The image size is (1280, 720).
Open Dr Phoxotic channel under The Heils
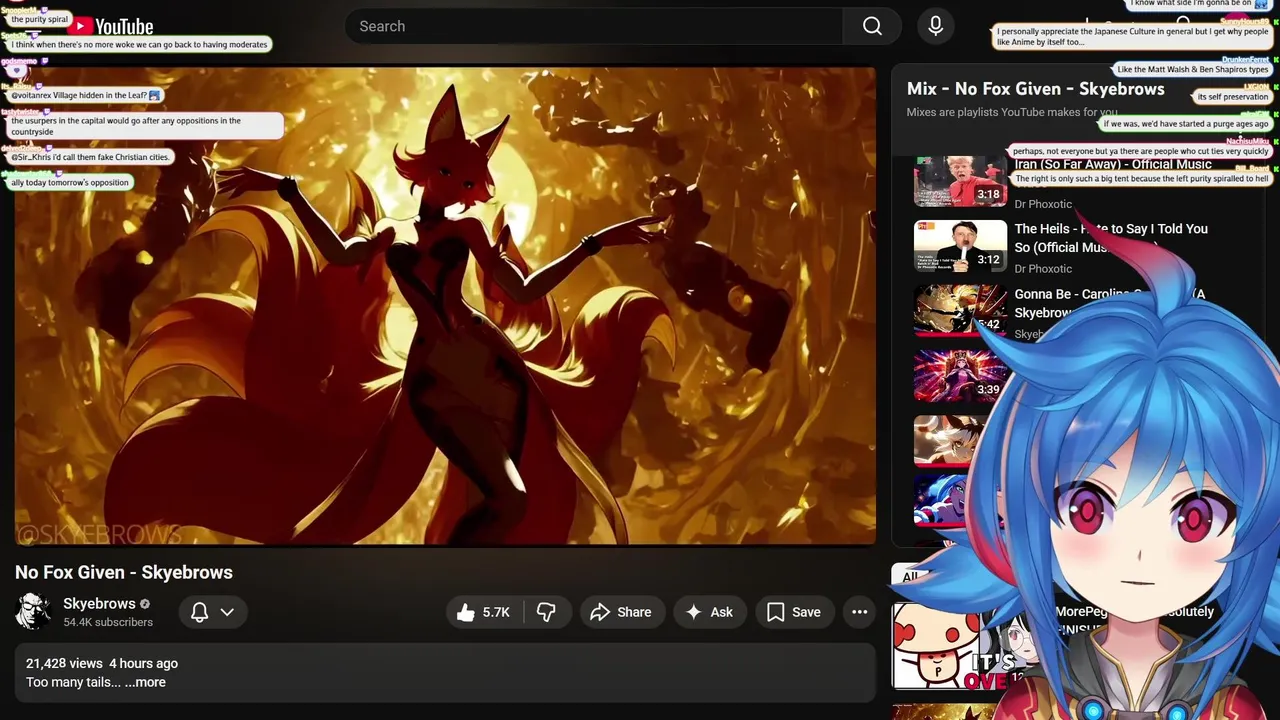click(x=1043, y=268)
